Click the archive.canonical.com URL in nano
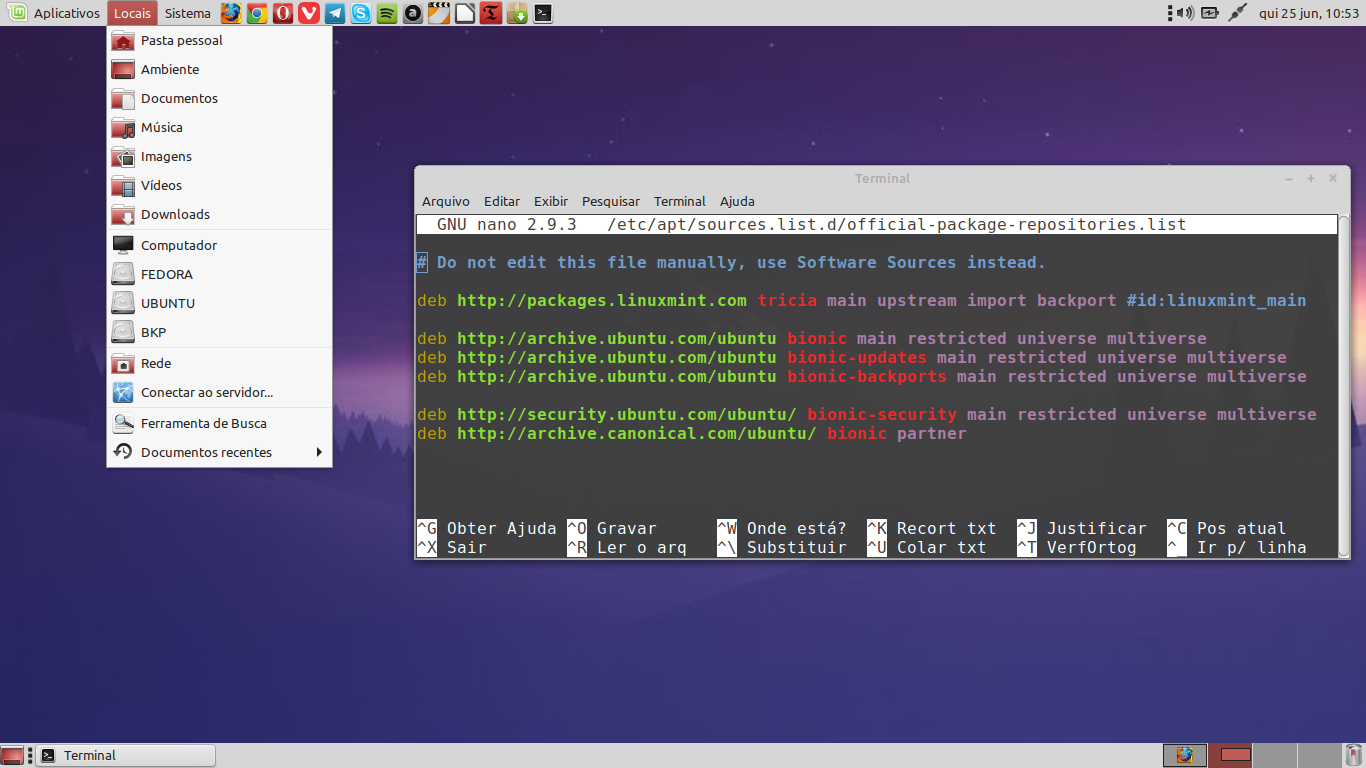The height and width of the screenshot is (768, 1366). [x=637, y=434]
